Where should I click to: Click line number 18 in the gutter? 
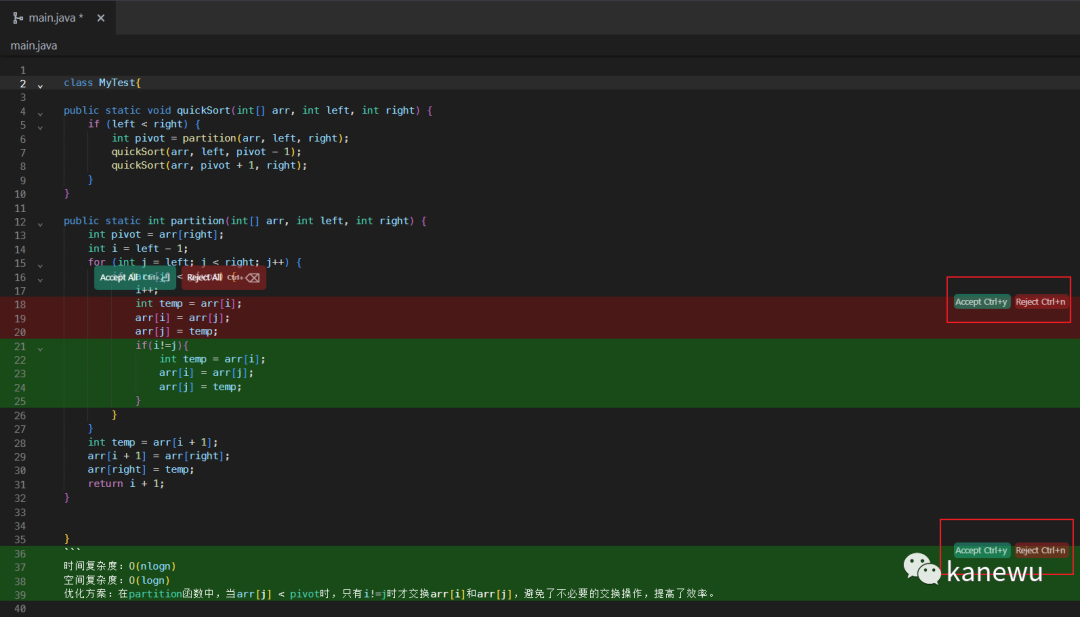[20, 303]
